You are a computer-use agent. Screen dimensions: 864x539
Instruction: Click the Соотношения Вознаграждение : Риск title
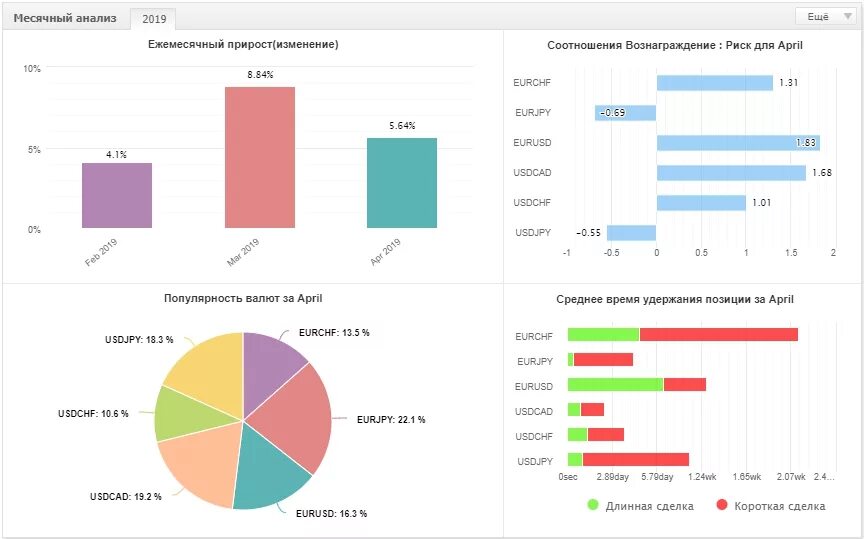(x=674, y=45)
